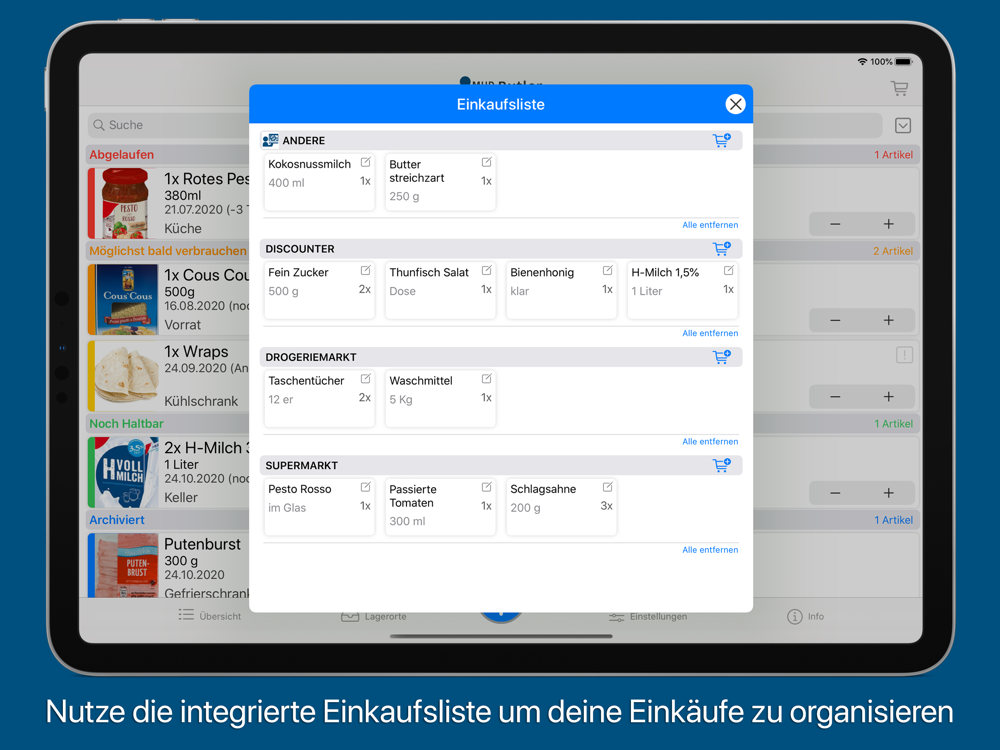1000x750 pixels.
Task: Click the Abgelaufen section header
Action: pyautogui.click(x=122, y=155)
